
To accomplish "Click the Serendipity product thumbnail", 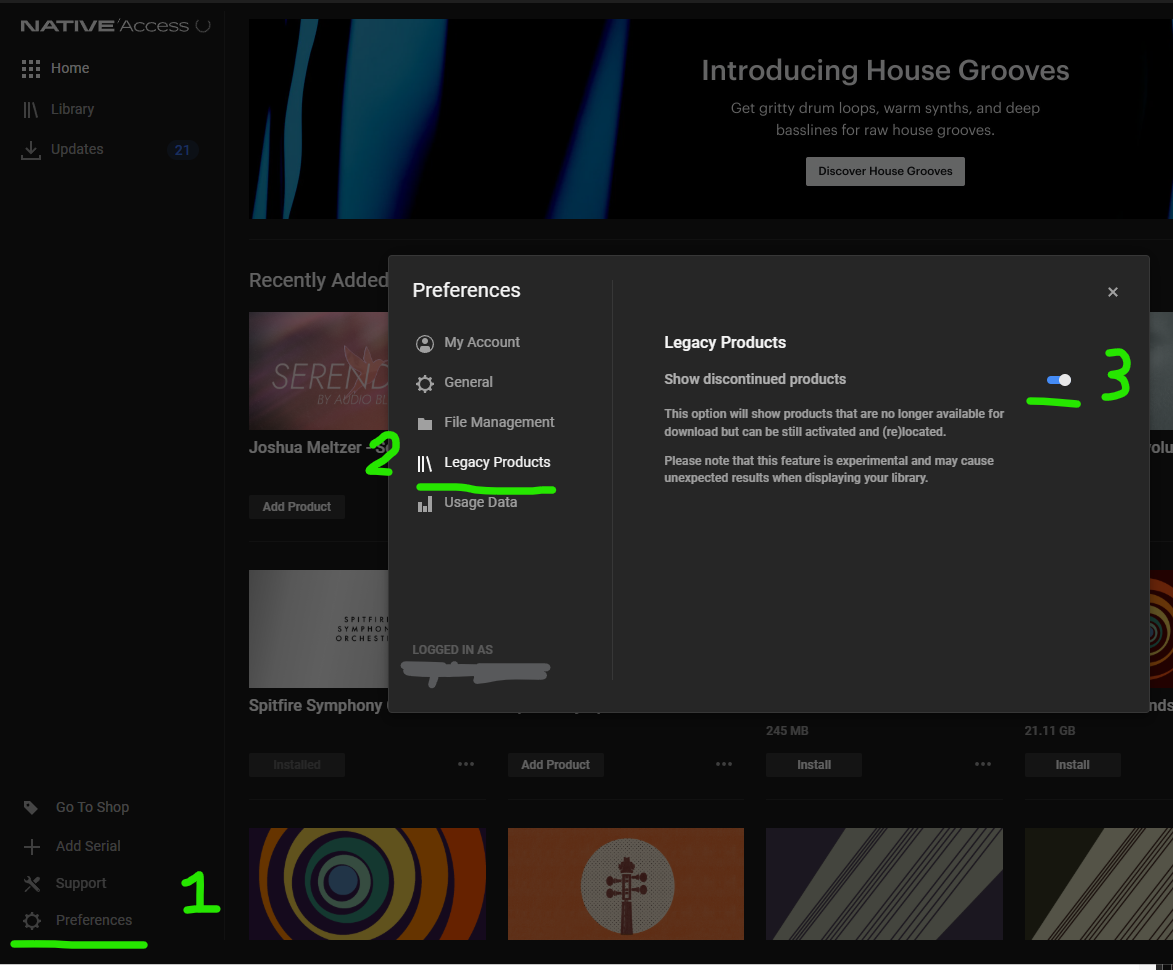I will coord(319,370).
